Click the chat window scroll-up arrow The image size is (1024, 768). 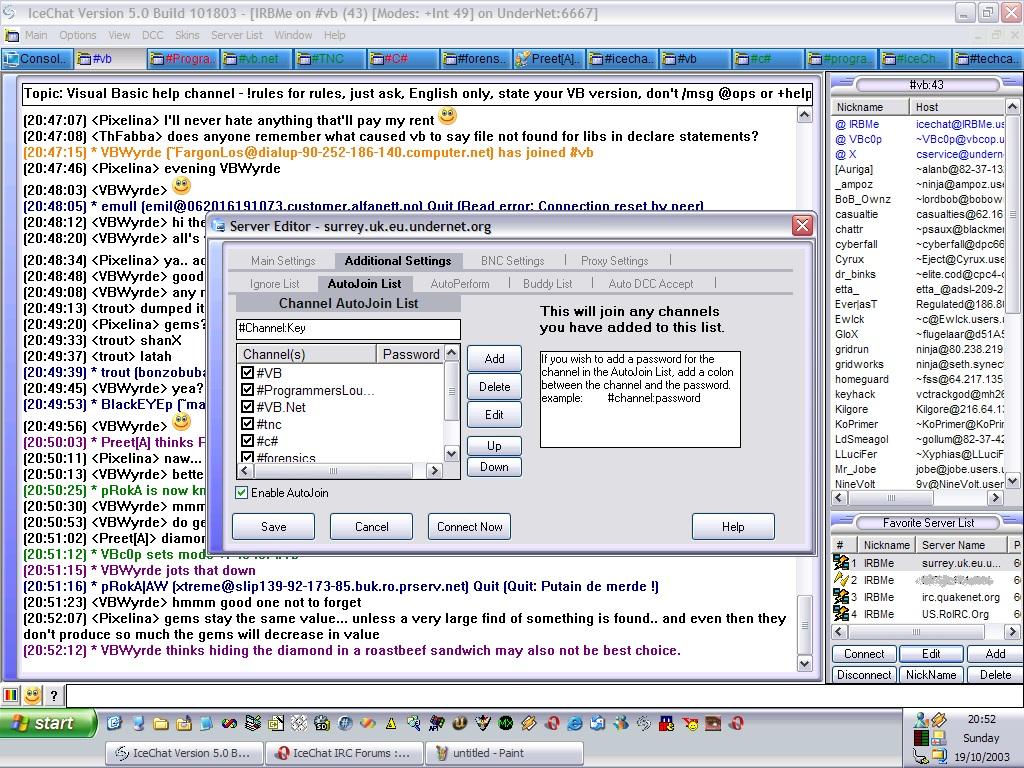(805, 116)
